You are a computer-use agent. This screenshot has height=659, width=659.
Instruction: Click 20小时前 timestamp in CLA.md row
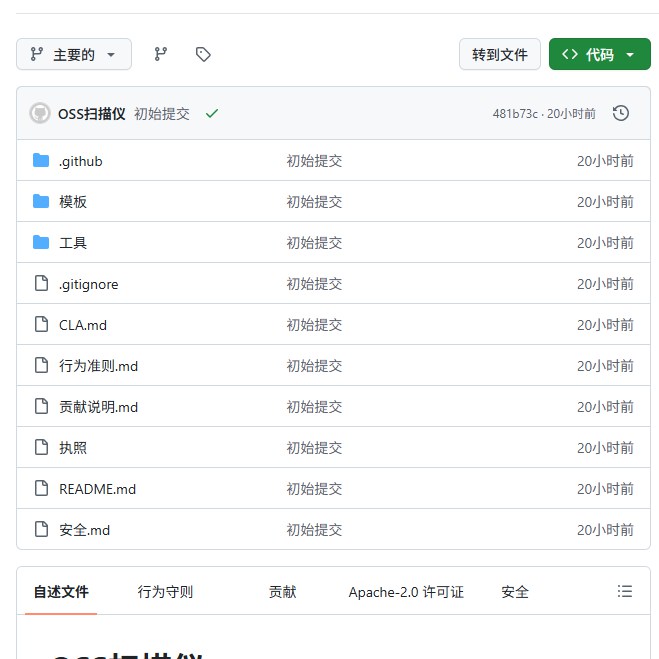(x=605, y=325)
